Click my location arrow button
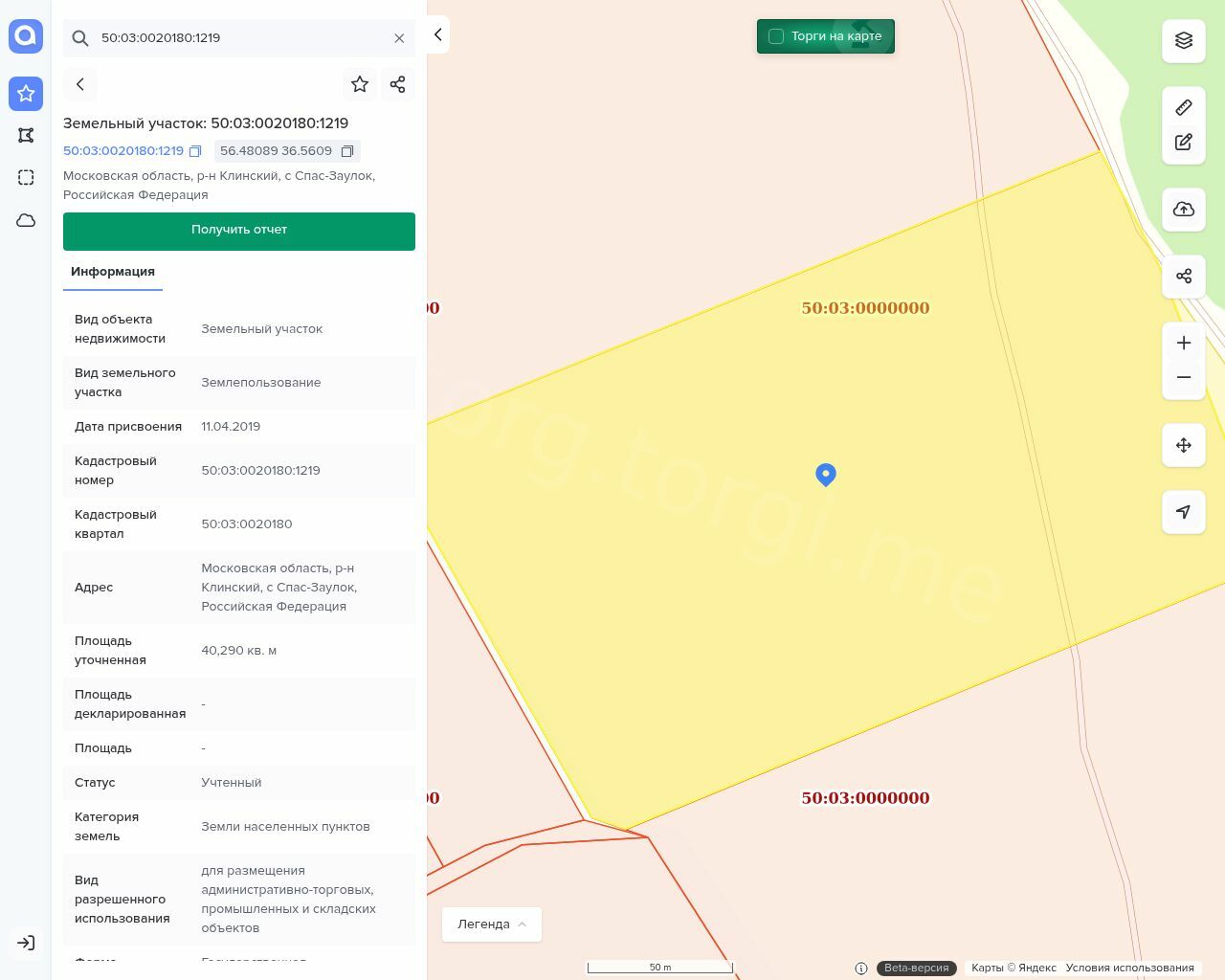The image size is (1225, 980). pos(1184,512)
